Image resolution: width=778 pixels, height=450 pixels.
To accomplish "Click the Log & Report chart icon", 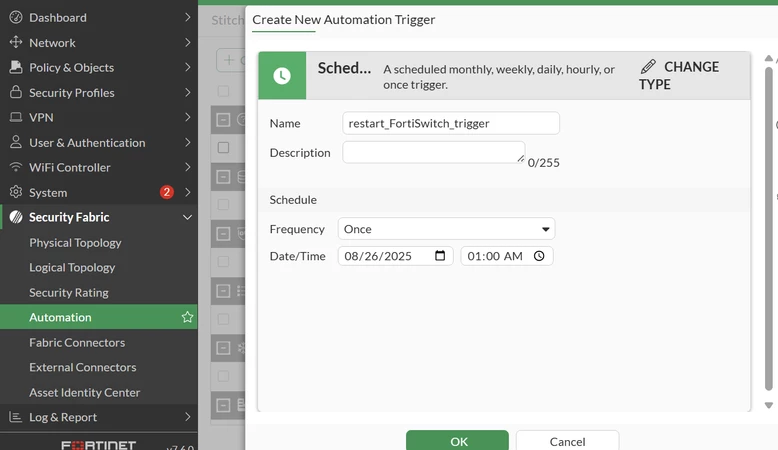I will pos(16,417).
